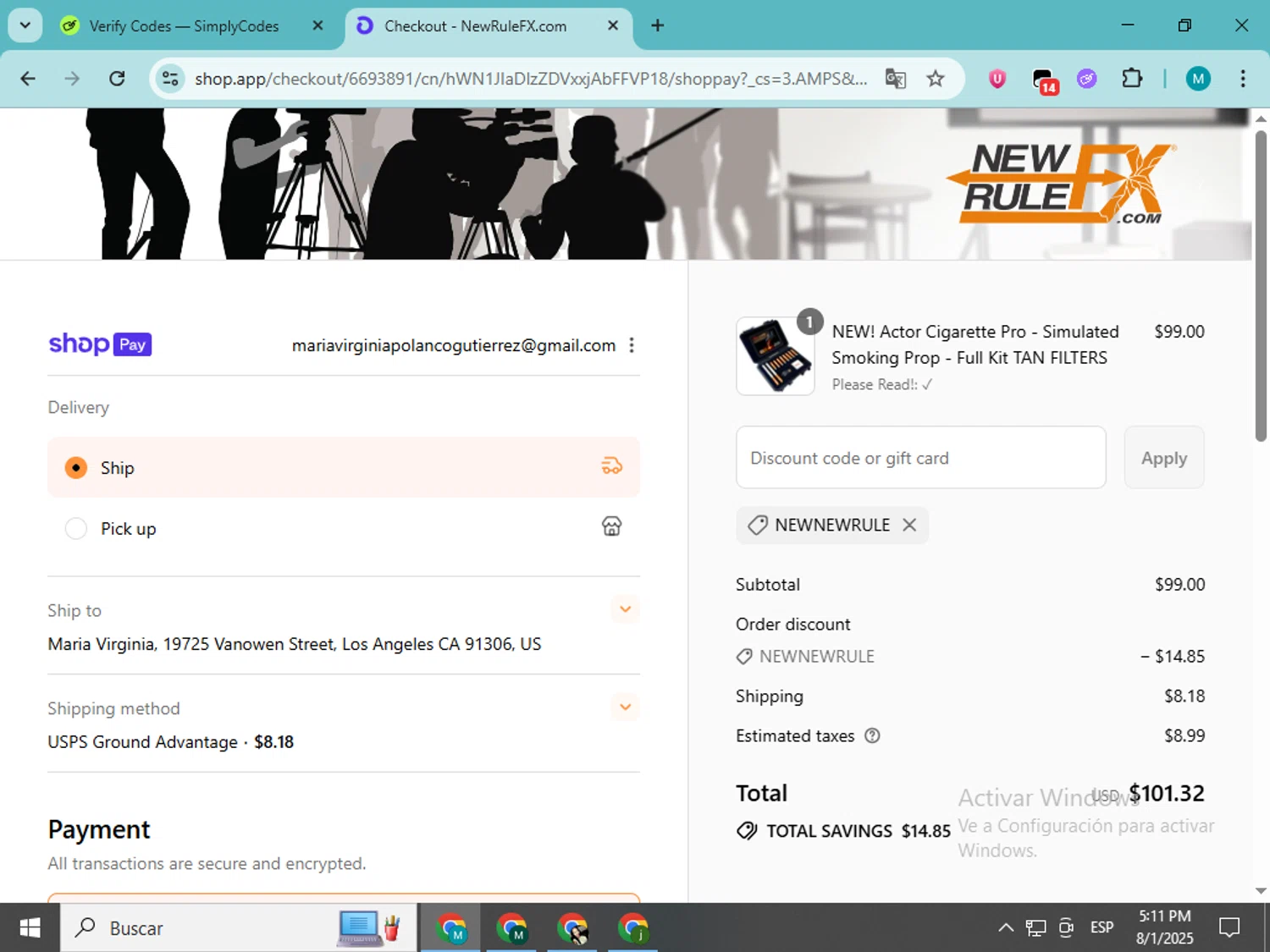Click the Shop Pay logo
1270x952 pixels.
coord(100,344)
